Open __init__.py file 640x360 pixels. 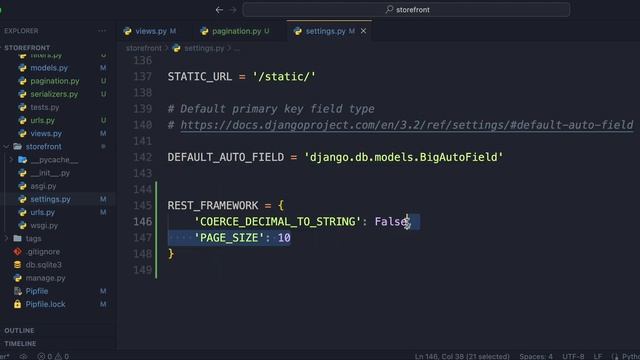tap(50, 173)
